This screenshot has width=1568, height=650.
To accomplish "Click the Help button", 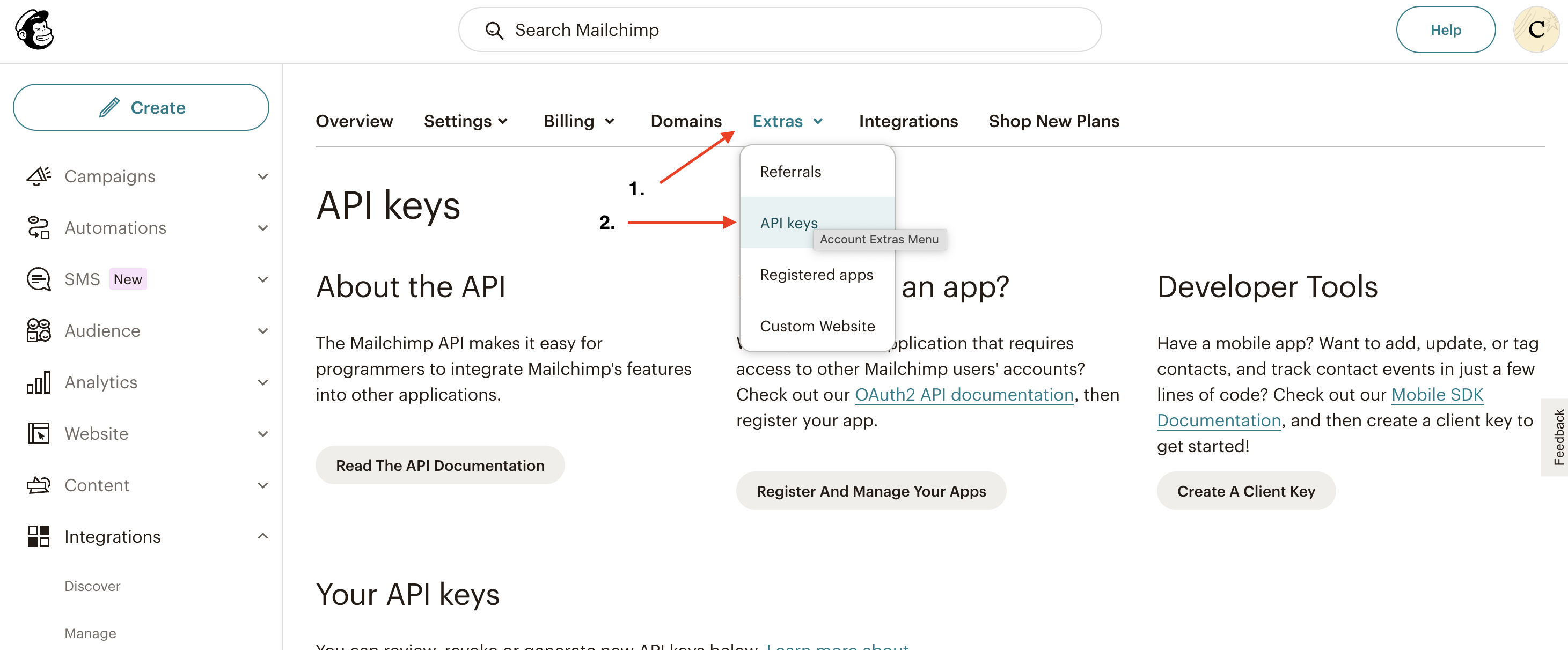I will click(x=1446, y=29).
